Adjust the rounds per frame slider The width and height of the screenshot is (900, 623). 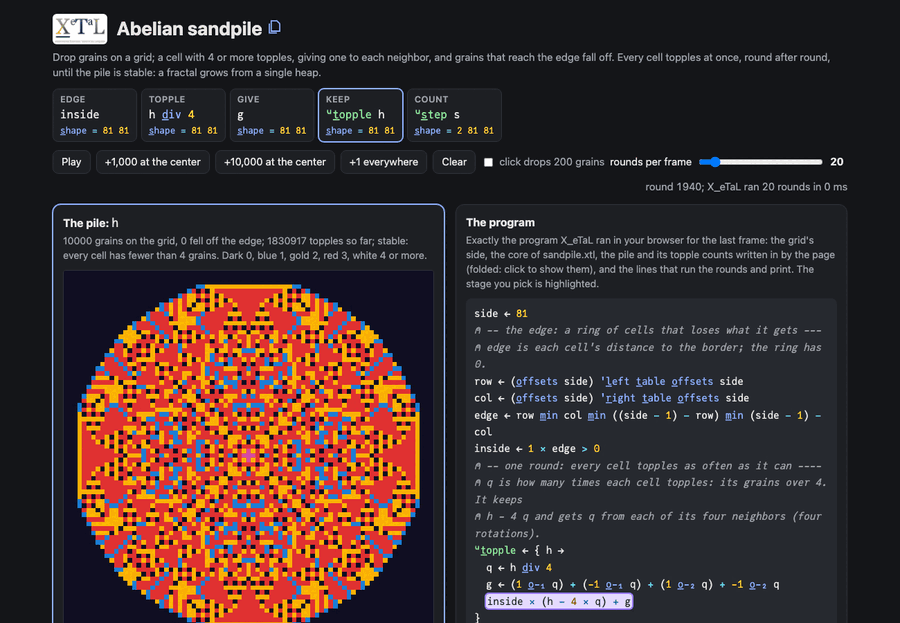761,162
